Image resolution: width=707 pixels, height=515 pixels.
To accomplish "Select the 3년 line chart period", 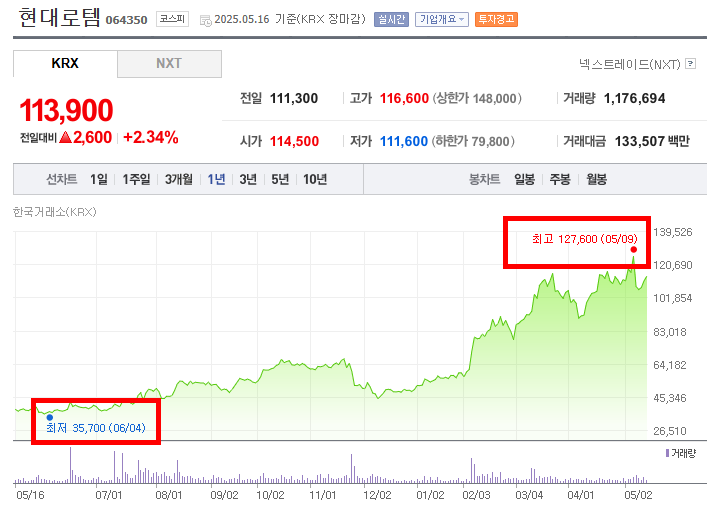I will 248,179.
